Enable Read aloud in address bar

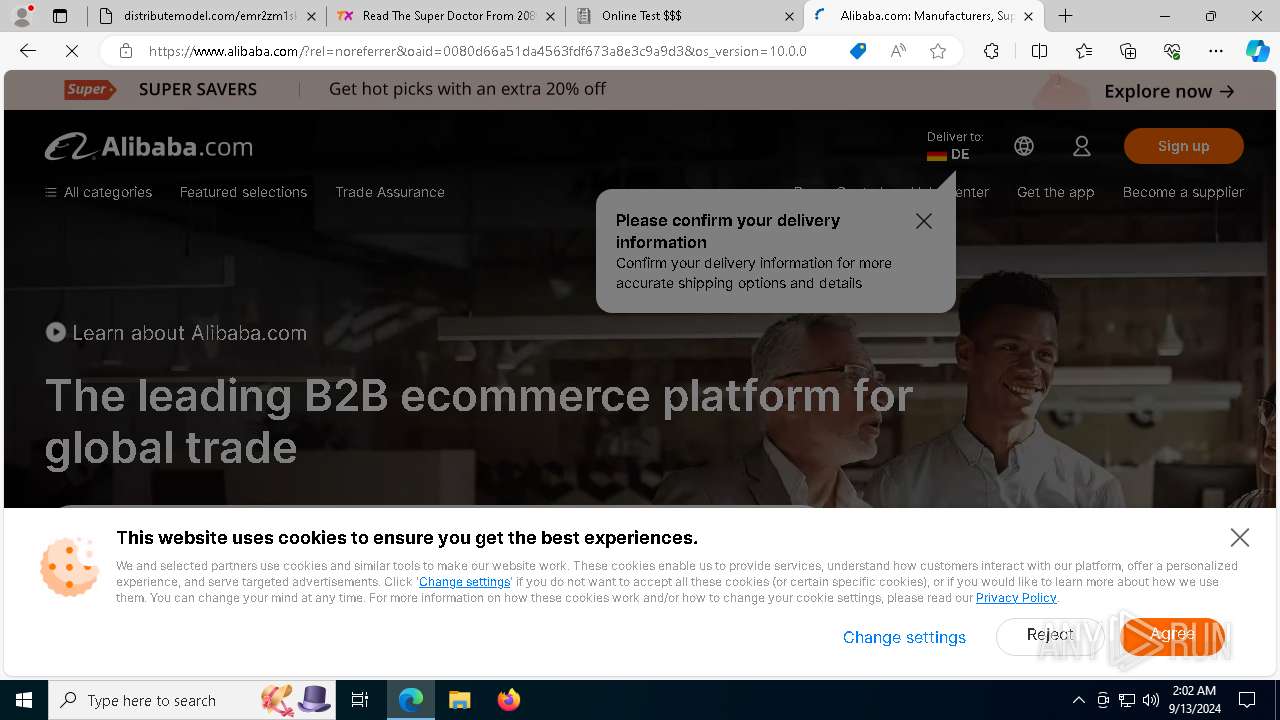(898, 51)
